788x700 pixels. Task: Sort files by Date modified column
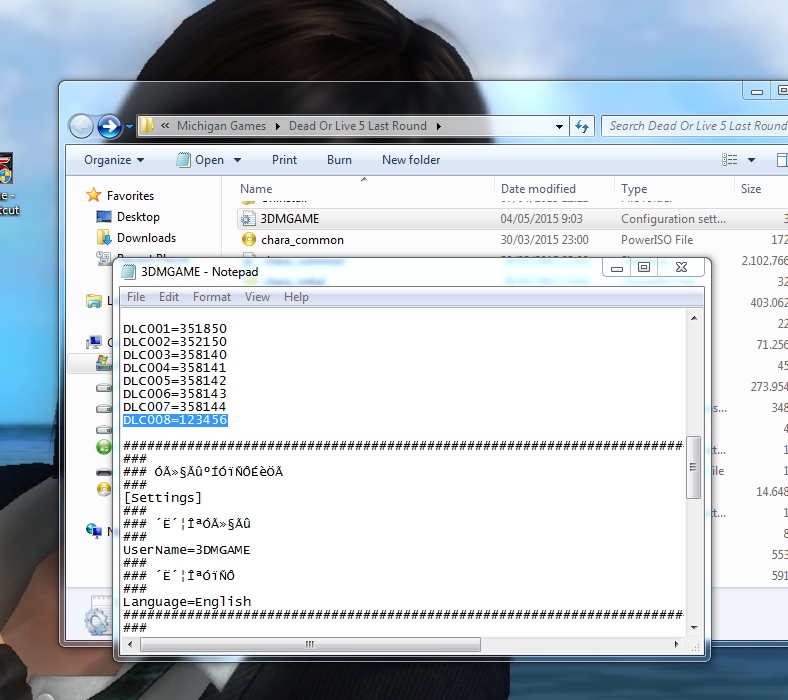coord(538,189)
